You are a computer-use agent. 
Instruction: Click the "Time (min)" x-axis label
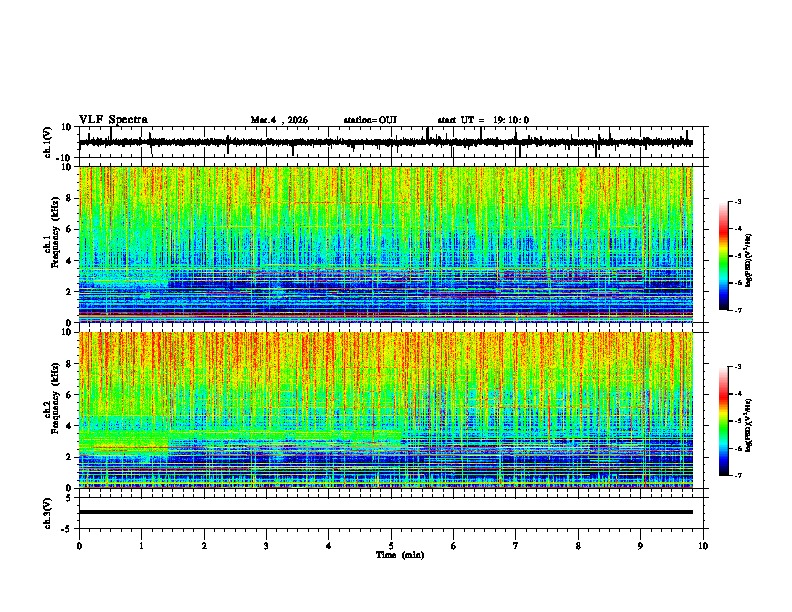click(x=400, y=555)
